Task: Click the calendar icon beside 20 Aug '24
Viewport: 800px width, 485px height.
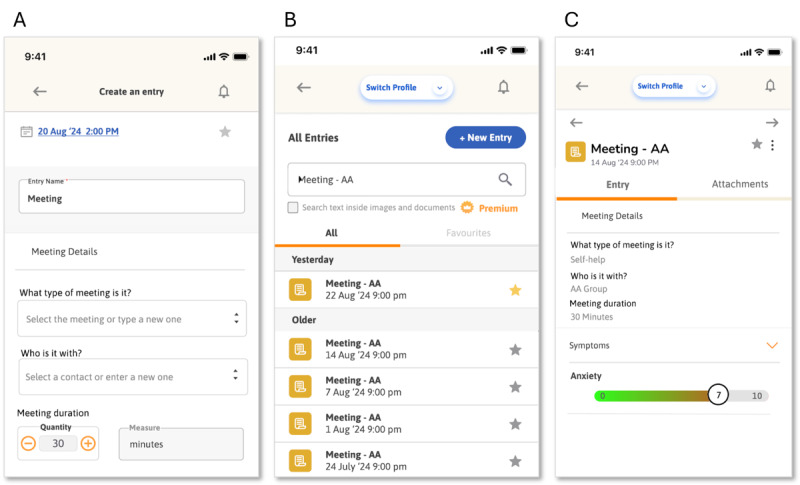Action: pos(26,132)
